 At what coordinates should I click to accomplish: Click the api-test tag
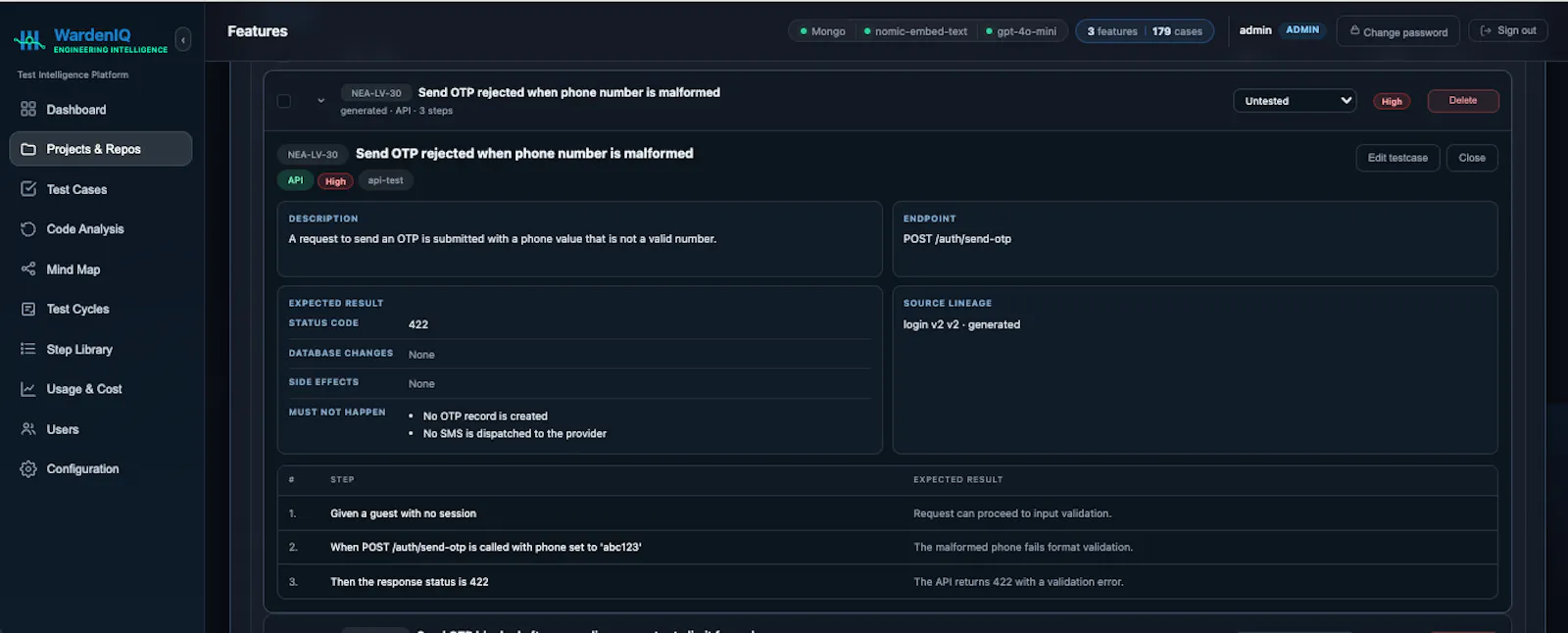pos(385,180)
